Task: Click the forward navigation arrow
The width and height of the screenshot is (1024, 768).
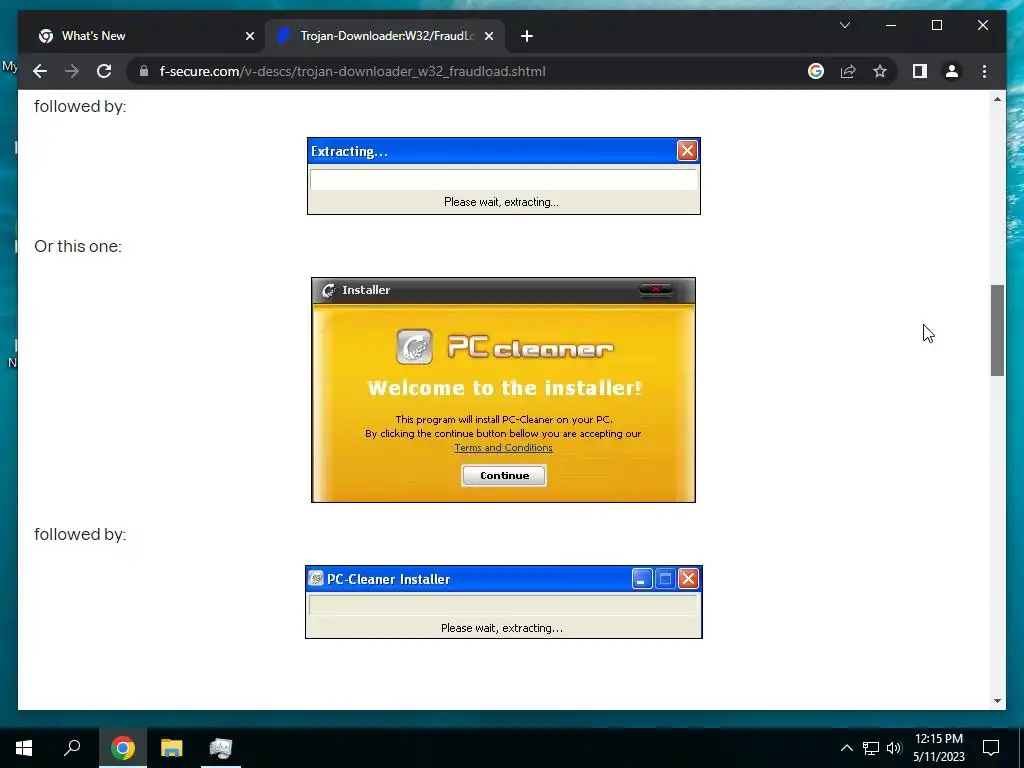Action: pyautogui.click(x=72, y=71)
